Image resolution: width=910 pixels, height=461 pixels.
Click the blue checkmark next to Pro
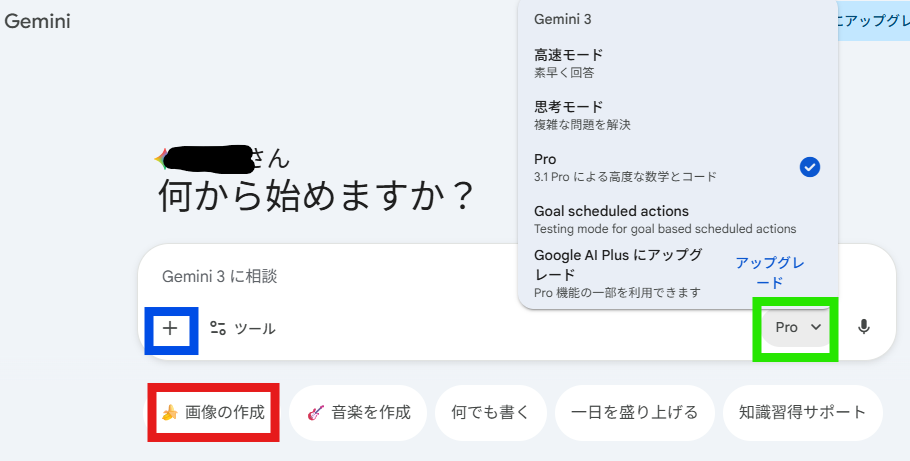pos(810,167)
